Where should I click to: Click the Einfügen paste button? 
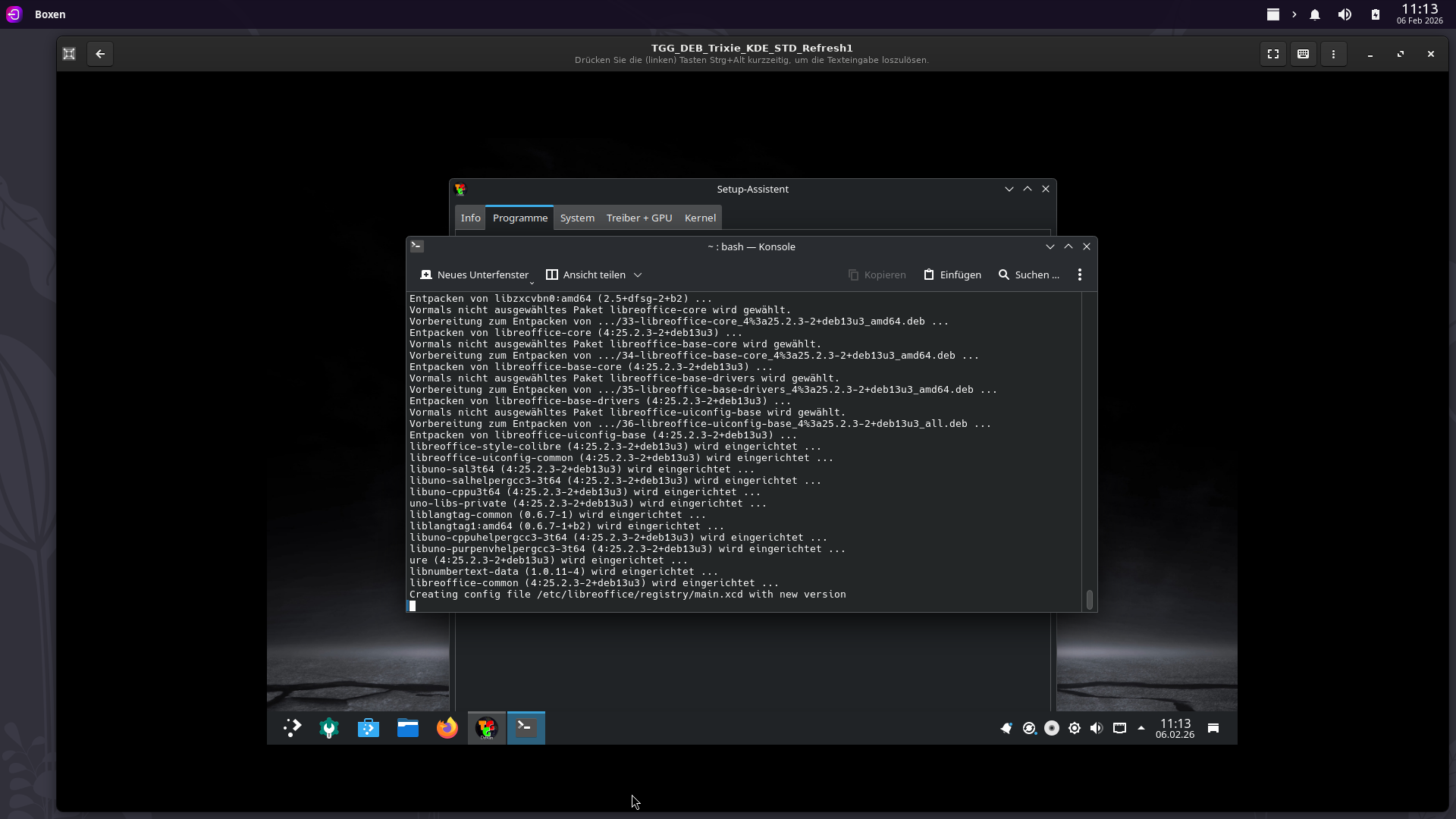click(x=952, y=275)
